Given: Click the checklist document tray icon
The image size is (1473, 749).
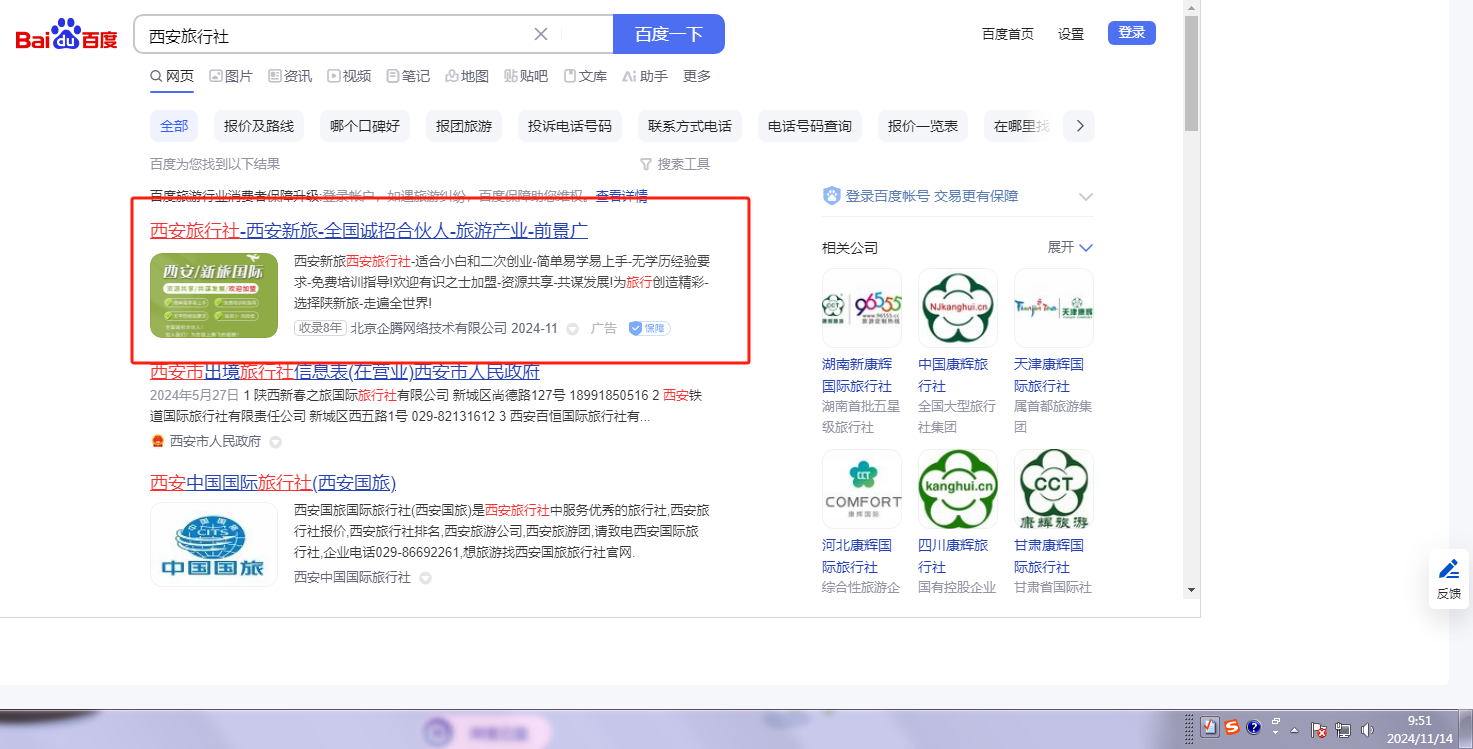Looking at the screenshot, I should click(x=1209, y=727).
